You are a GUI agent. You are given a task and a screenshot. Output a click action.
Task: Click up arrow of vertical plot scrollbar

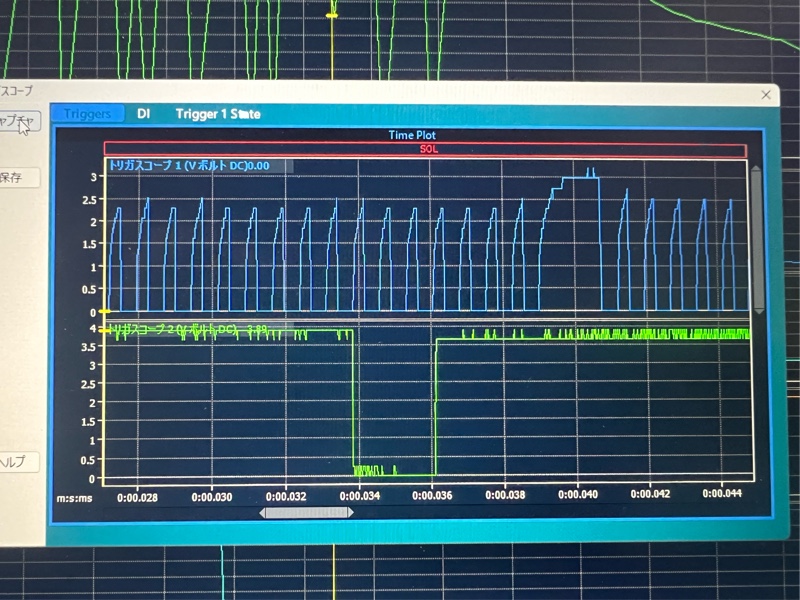(757, 169)
